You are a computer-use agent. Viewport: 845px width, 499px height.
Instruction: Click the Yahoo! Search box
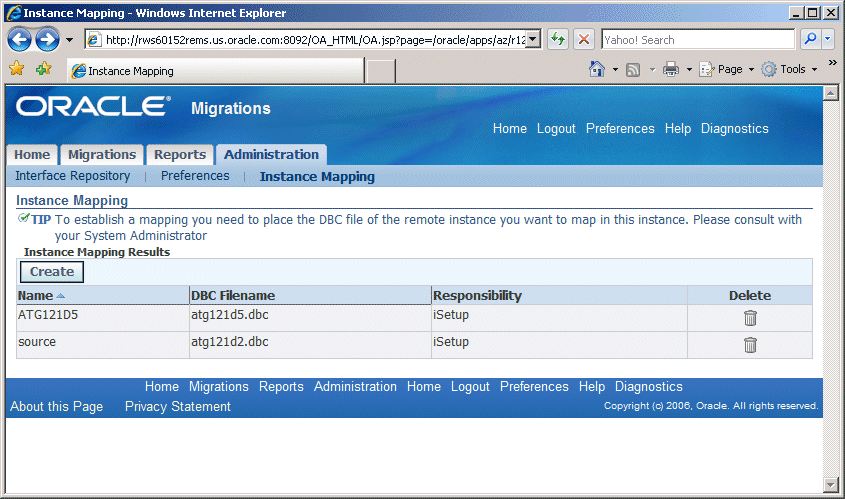tap(698, 40)
